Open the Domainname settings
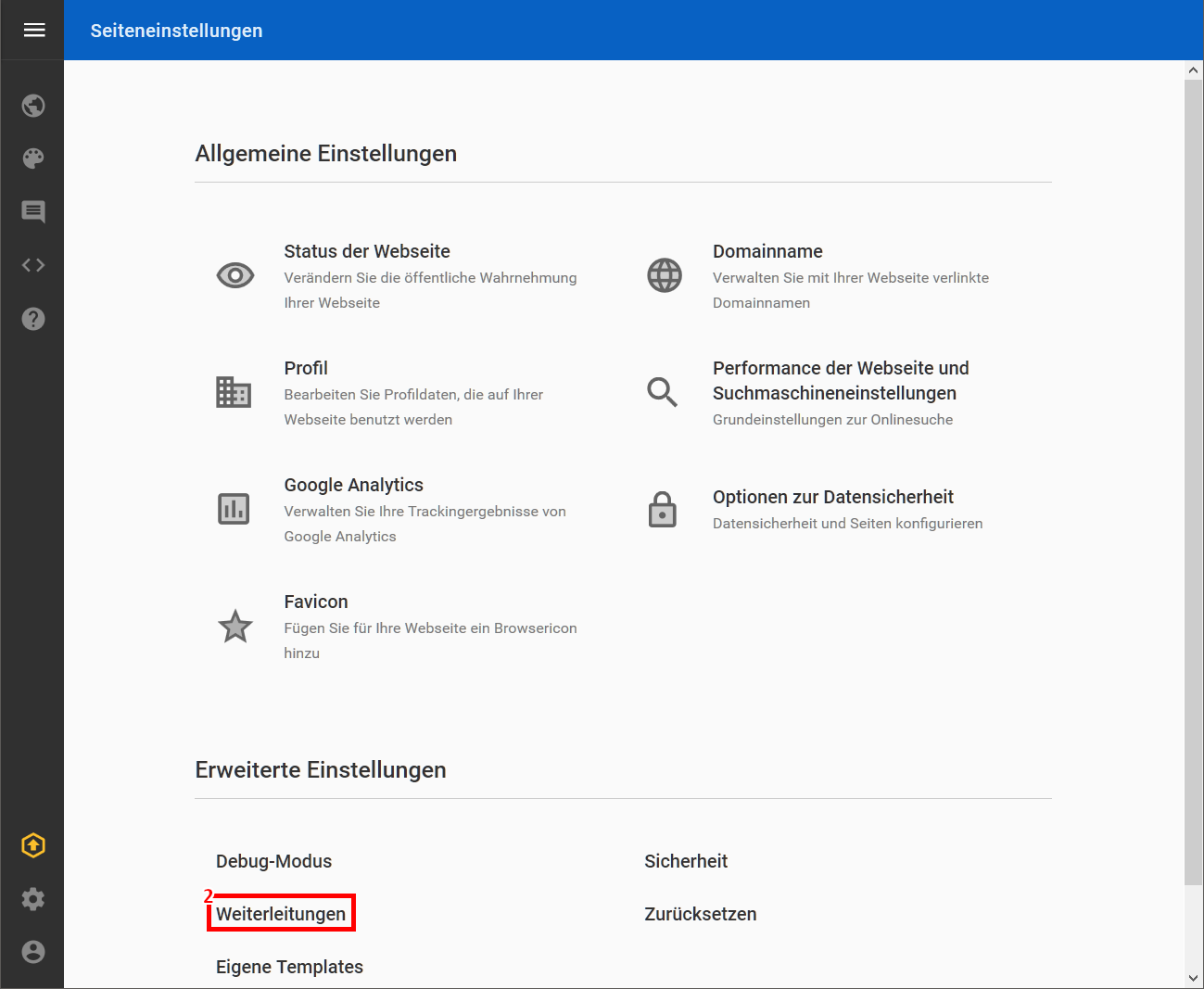The height and width of the screenshot is (989, 1204). (x=767, y=251)
